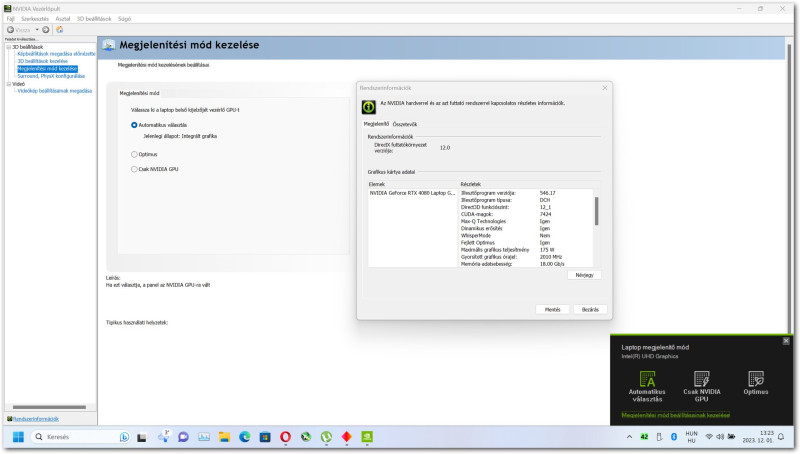Viewport: 800px width, 454px height.
Task: Open Task View on the taskbar
Action: [x=142, y=437]
